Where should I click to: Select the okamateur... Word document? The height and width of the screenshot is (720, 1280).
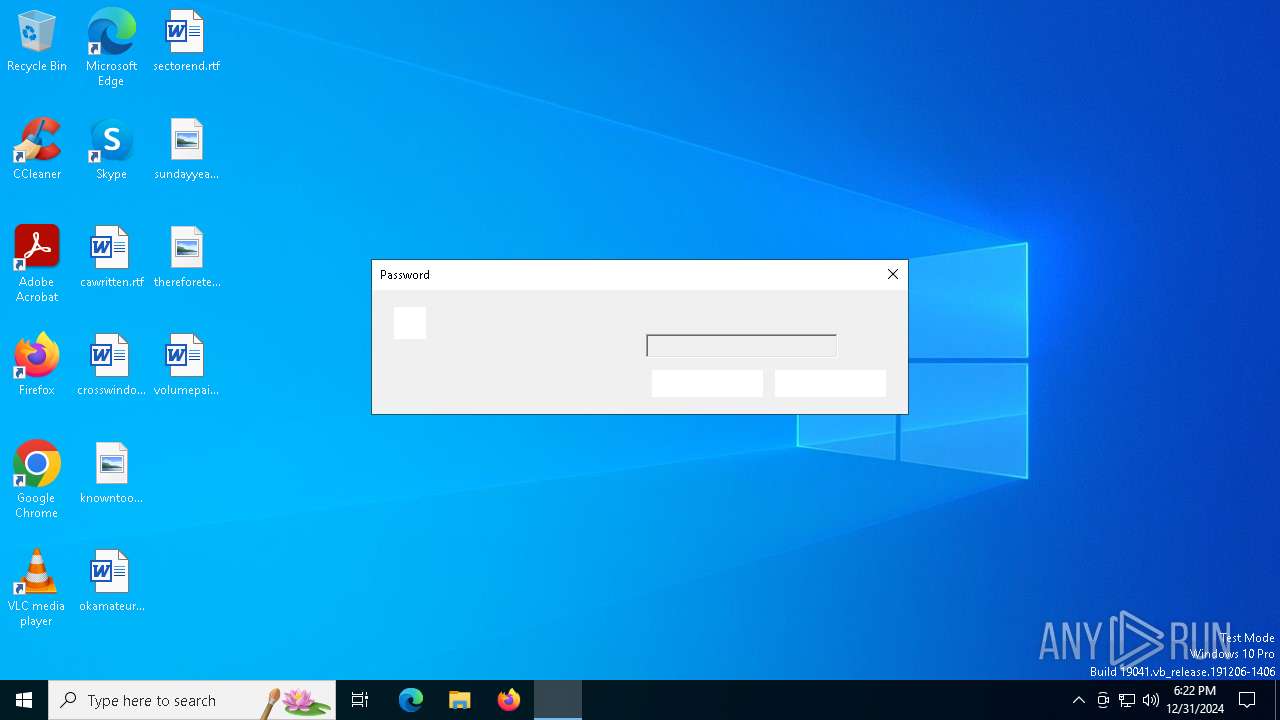point(111,581)
